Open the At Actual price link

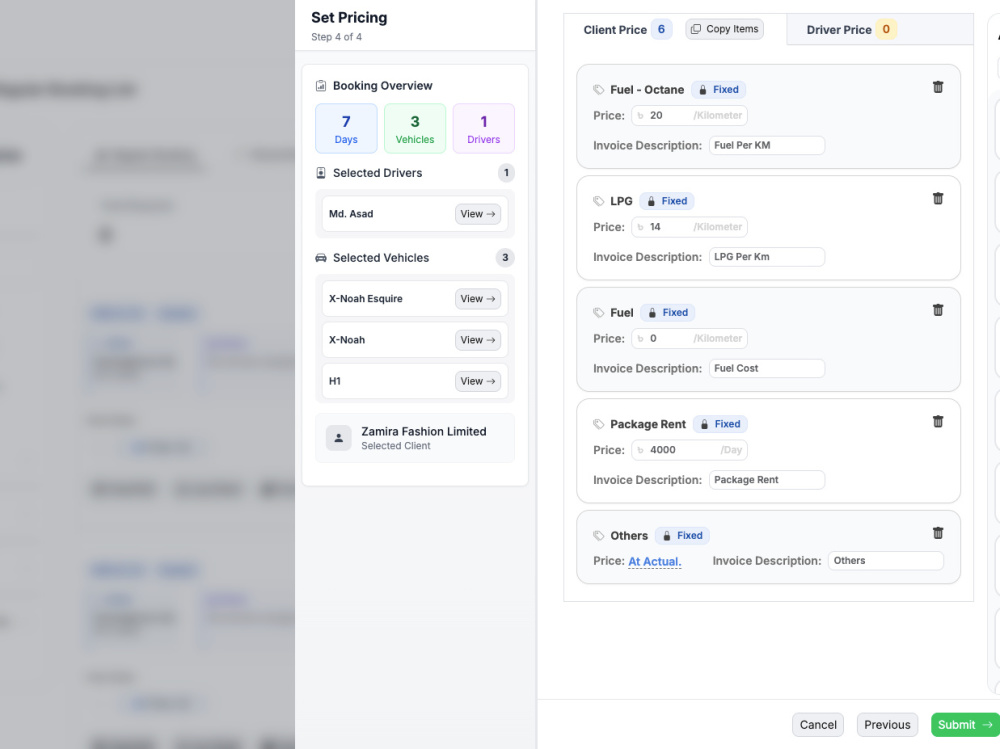(654, 561)
